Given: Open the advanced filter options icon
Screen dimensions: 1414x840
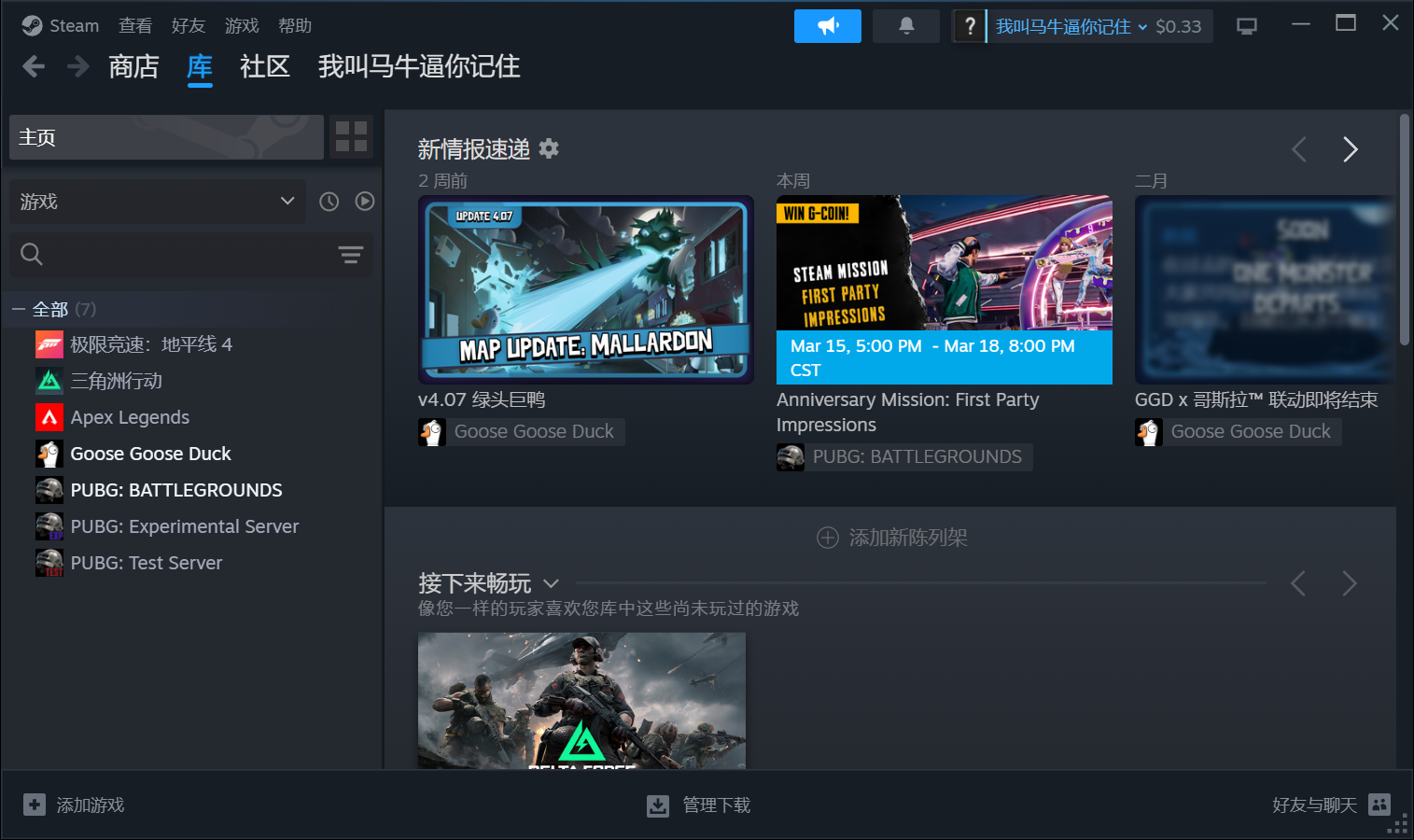Looking at the screenshot, I should (350, 255).
